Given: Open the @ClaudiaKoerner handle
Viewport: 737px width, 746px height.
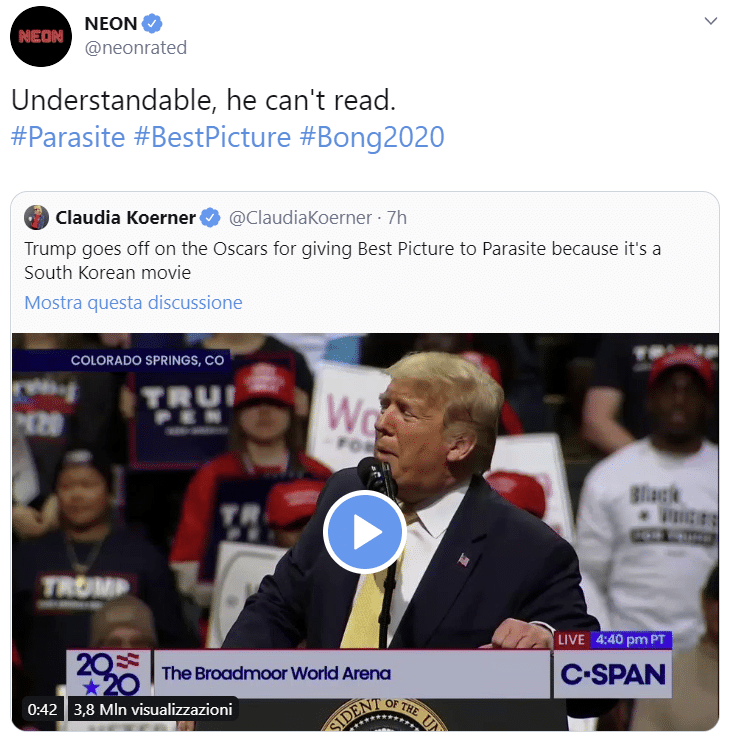Looking at the screenshot, I should point(300,217).
